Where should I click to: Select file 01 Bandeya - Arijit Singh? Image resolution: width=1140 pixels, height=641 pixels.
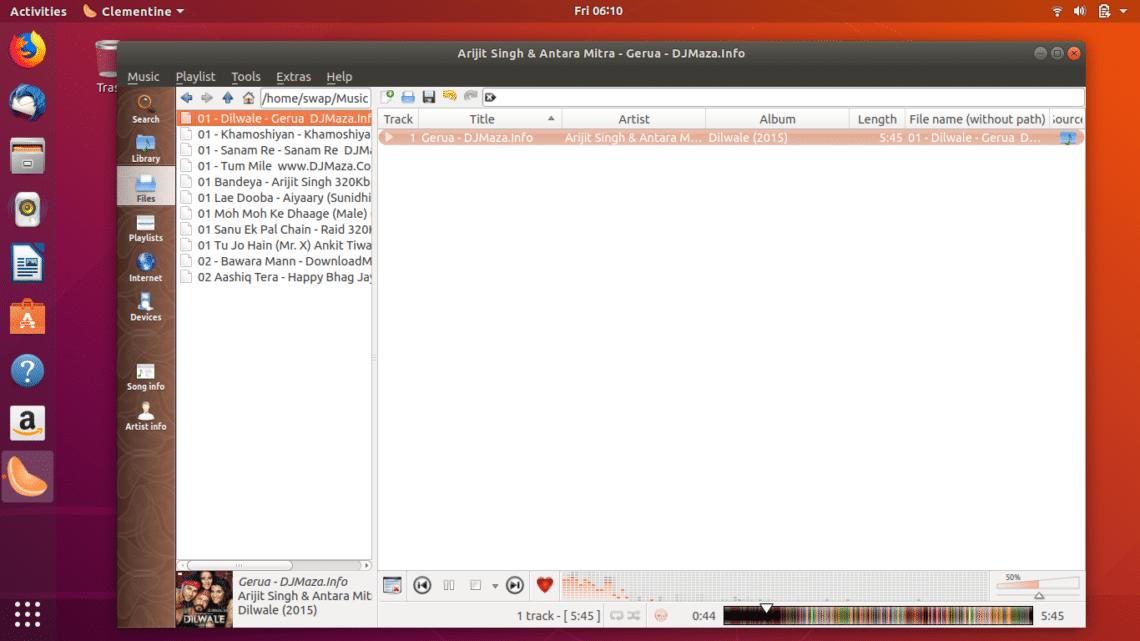tap(275, 182)
